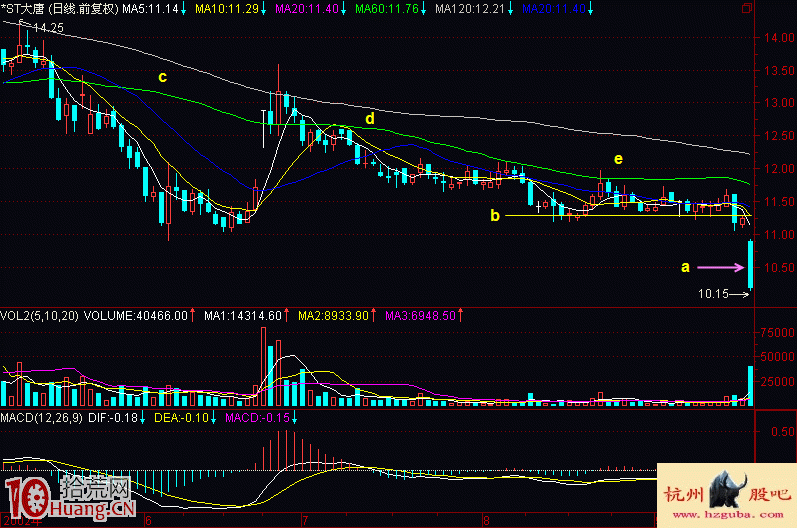Click the red restore-window icon at top right
Viewport: 797px width, 528px height.
point(747,8)
